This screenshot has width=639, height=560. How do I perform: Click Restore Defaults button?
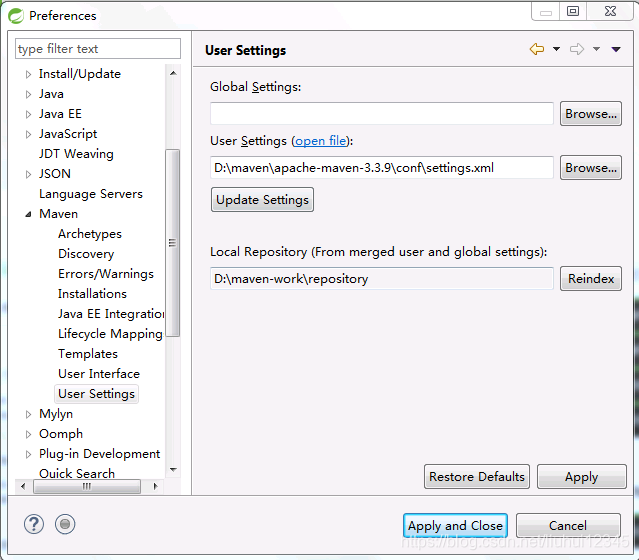[x=476, y=476]
